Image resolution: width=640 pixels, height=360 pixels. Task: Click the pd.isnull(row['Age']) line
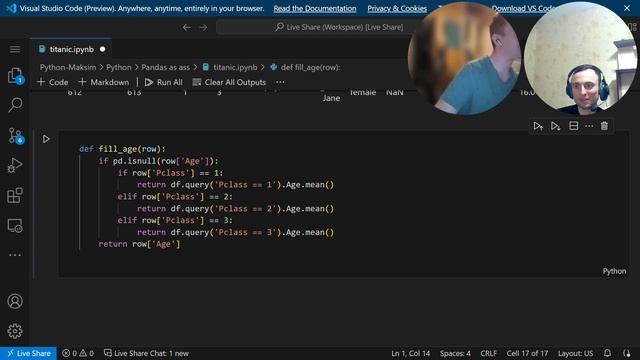tap(158, 161)
